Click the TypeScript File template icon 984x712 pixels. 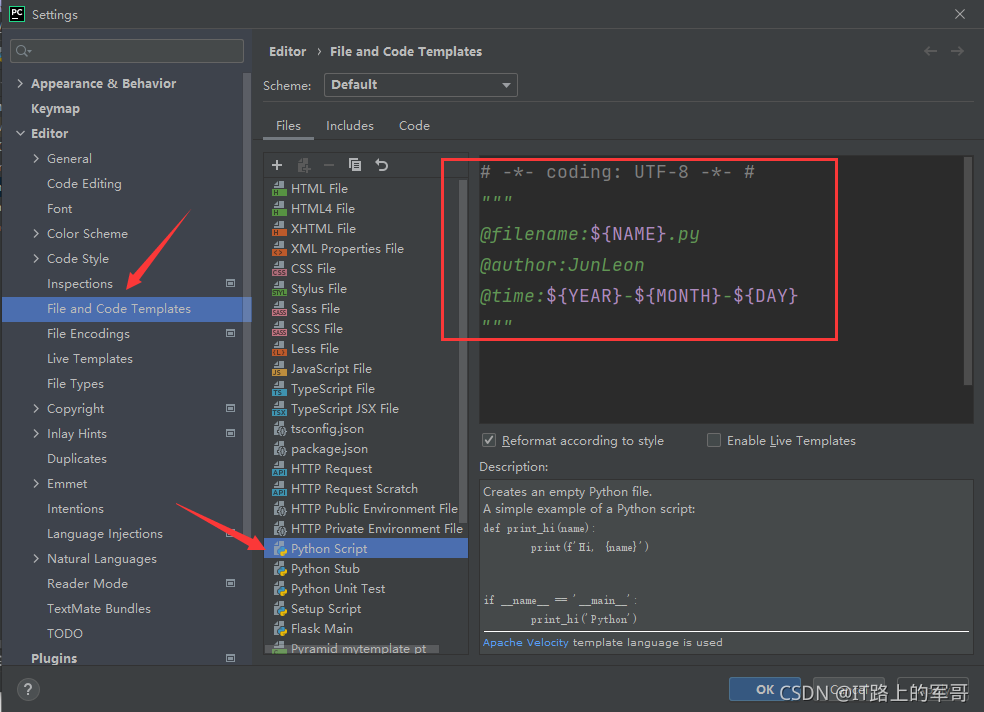coord(279,389)
